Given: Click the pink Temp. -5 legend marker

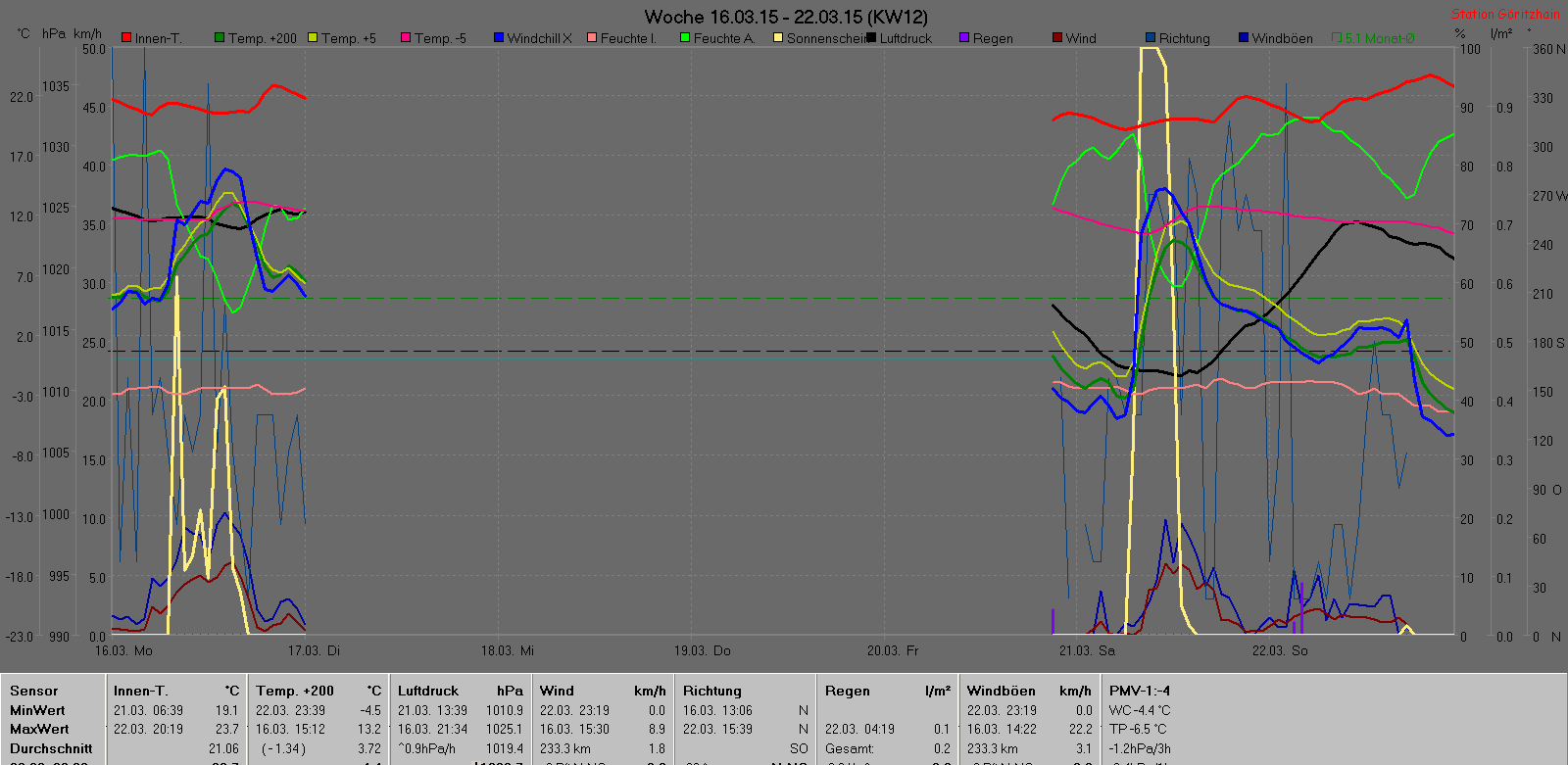Looking at the screenshot, I should (x=406, y=38).
